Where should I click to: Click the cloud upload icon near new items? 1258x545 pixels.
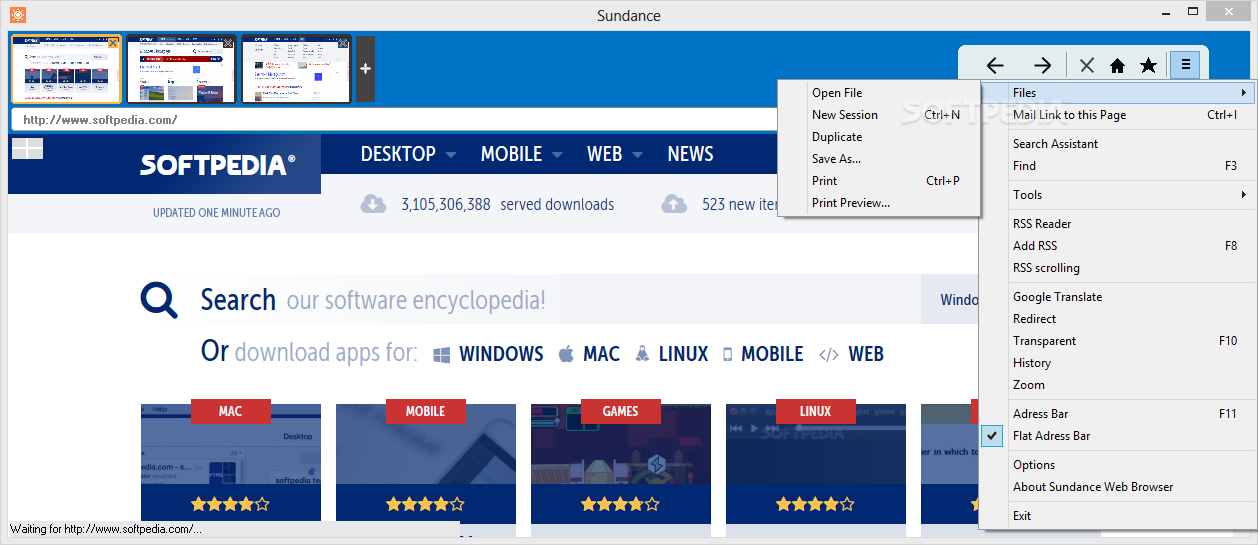pos(674,204)
